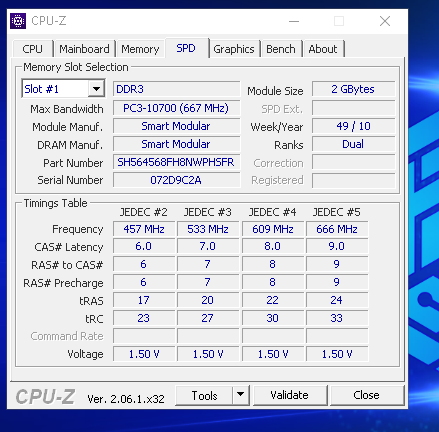The height and width of the screenshot is (432, 439).
Task: Click the JEDEC #3 column header
Action: 208,212
